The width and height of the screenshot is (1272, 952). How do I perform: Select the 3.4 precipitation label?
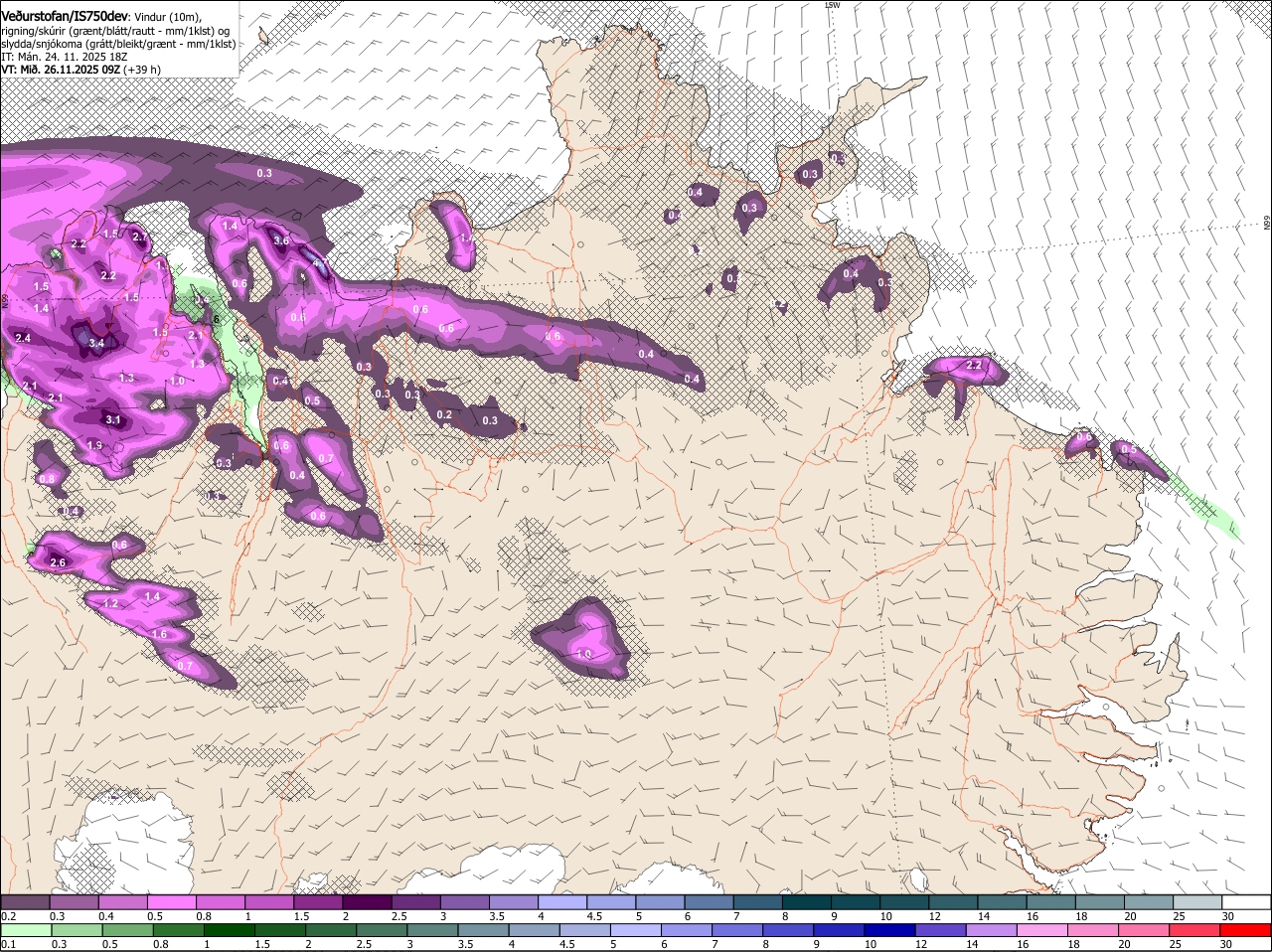pos(96,343)
